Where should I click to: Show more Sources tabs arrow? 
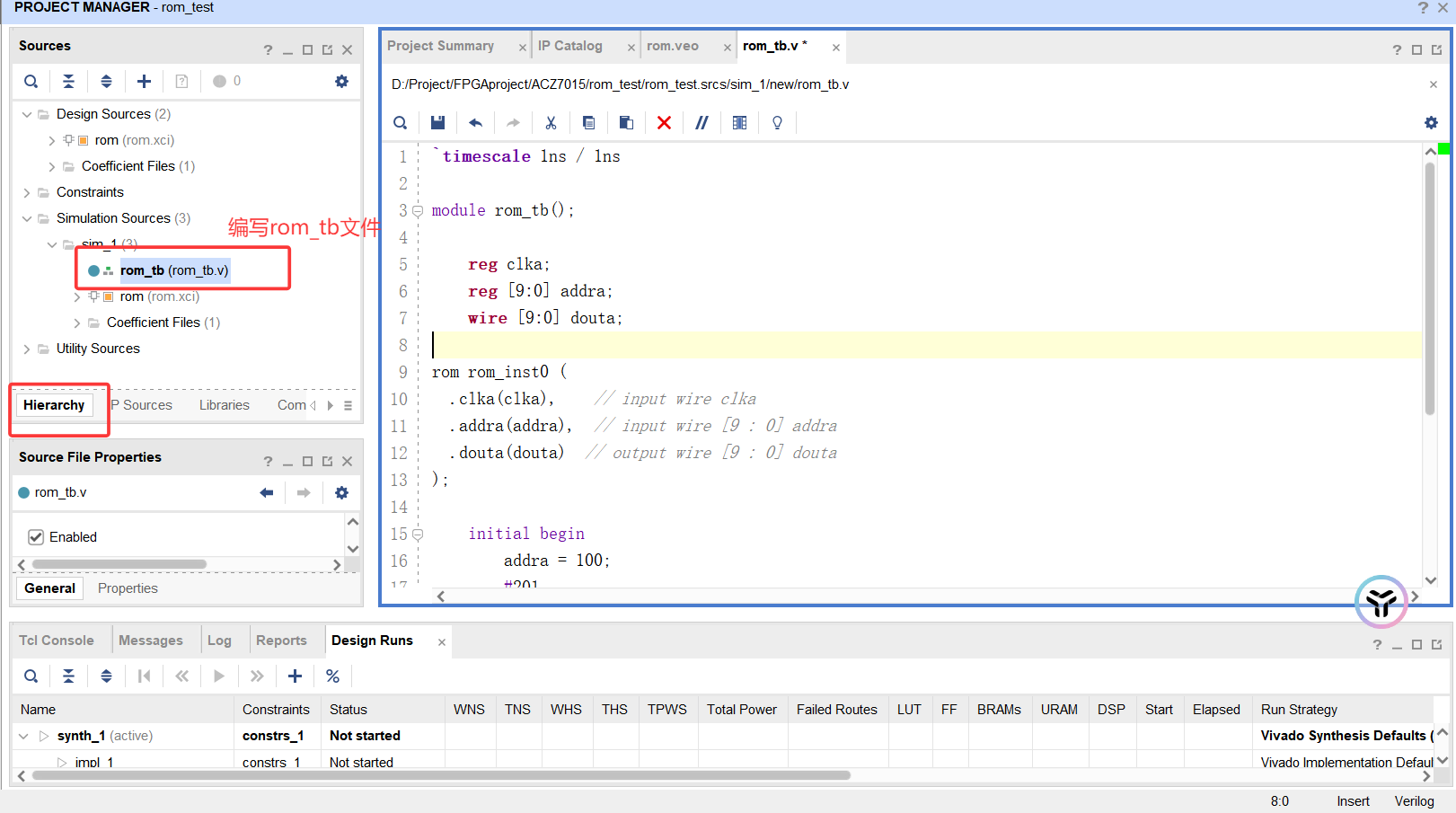coord(331,406)
